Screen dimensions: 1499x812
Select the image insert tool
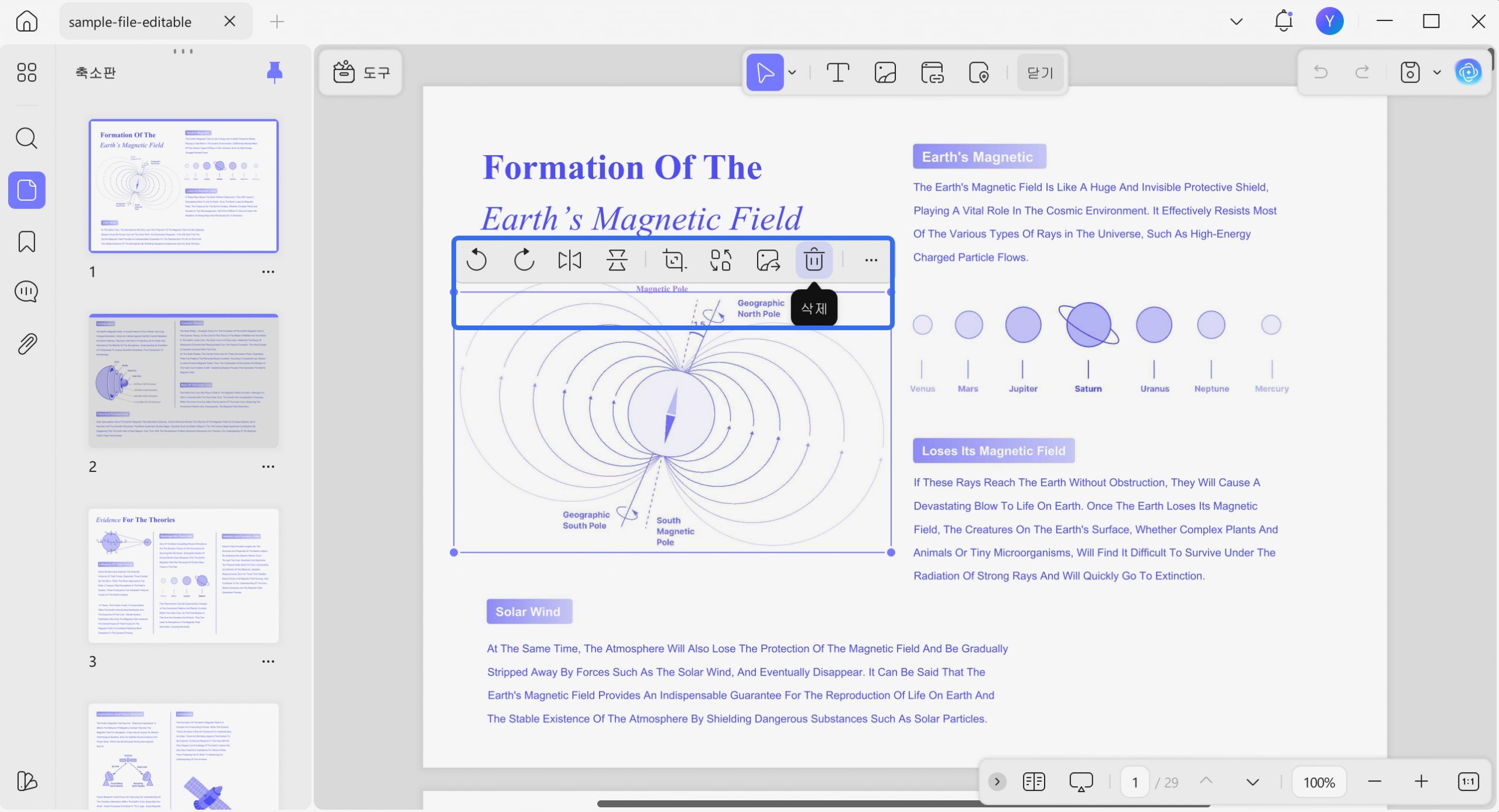885,73
